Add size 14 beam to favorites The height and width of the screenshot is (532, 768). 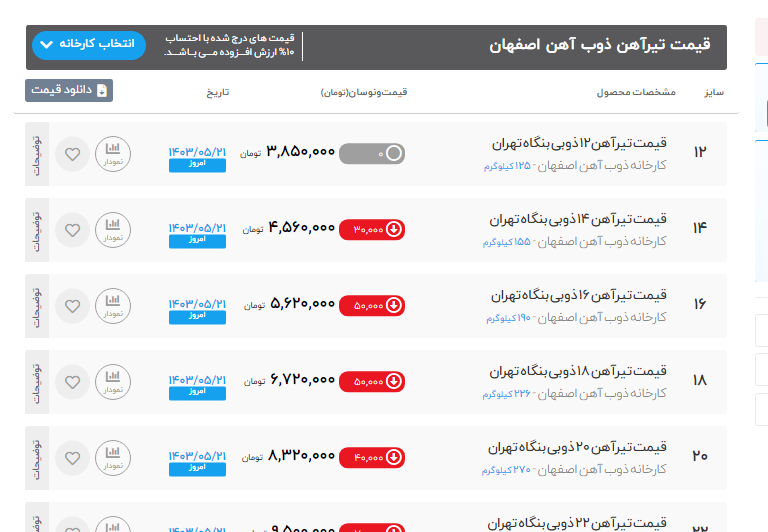(x=72, y=230)
